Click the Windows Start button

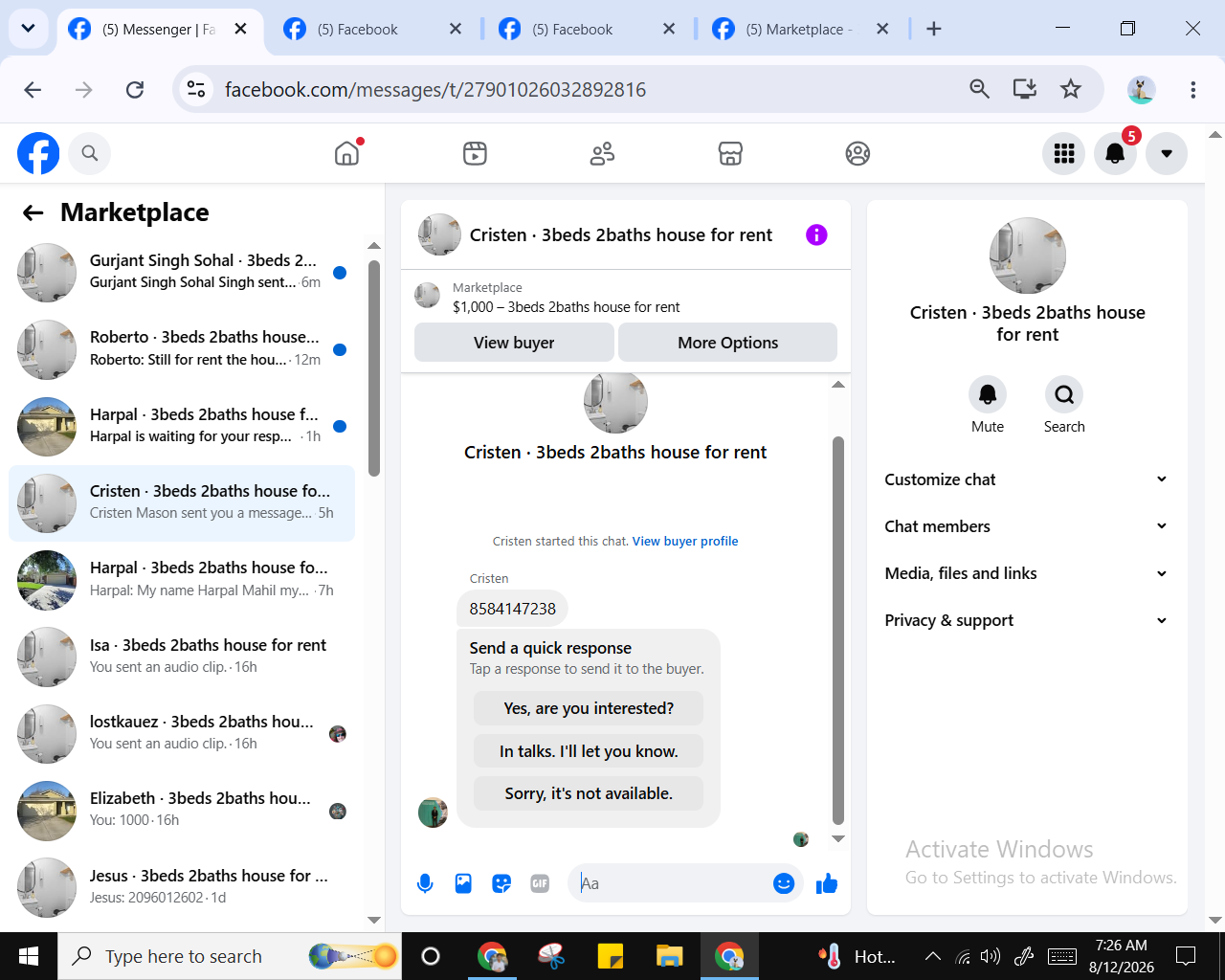click(29, 956)
